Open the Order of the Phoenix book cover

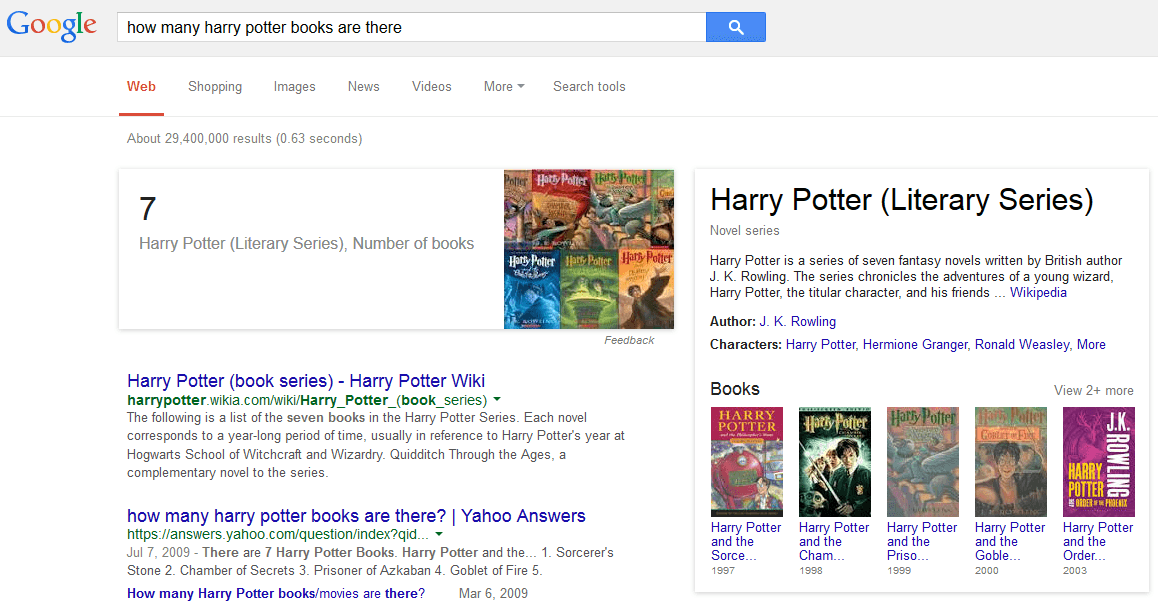[1098, 461]
